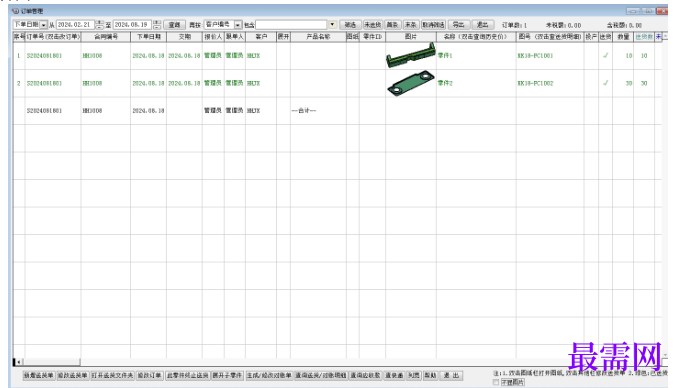
Task: Expand the 客户编号 filter field dropdown
Action: click(238, 25)
